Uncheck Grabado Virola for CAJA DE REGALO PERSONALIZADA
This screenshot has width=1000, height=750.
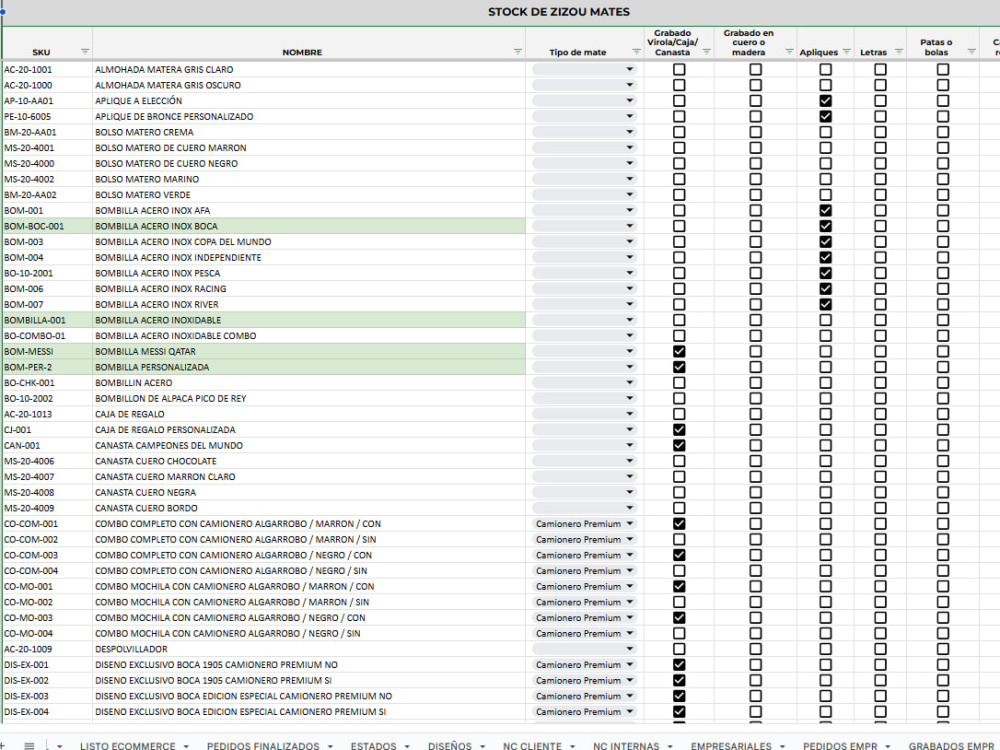coord(679,430)
